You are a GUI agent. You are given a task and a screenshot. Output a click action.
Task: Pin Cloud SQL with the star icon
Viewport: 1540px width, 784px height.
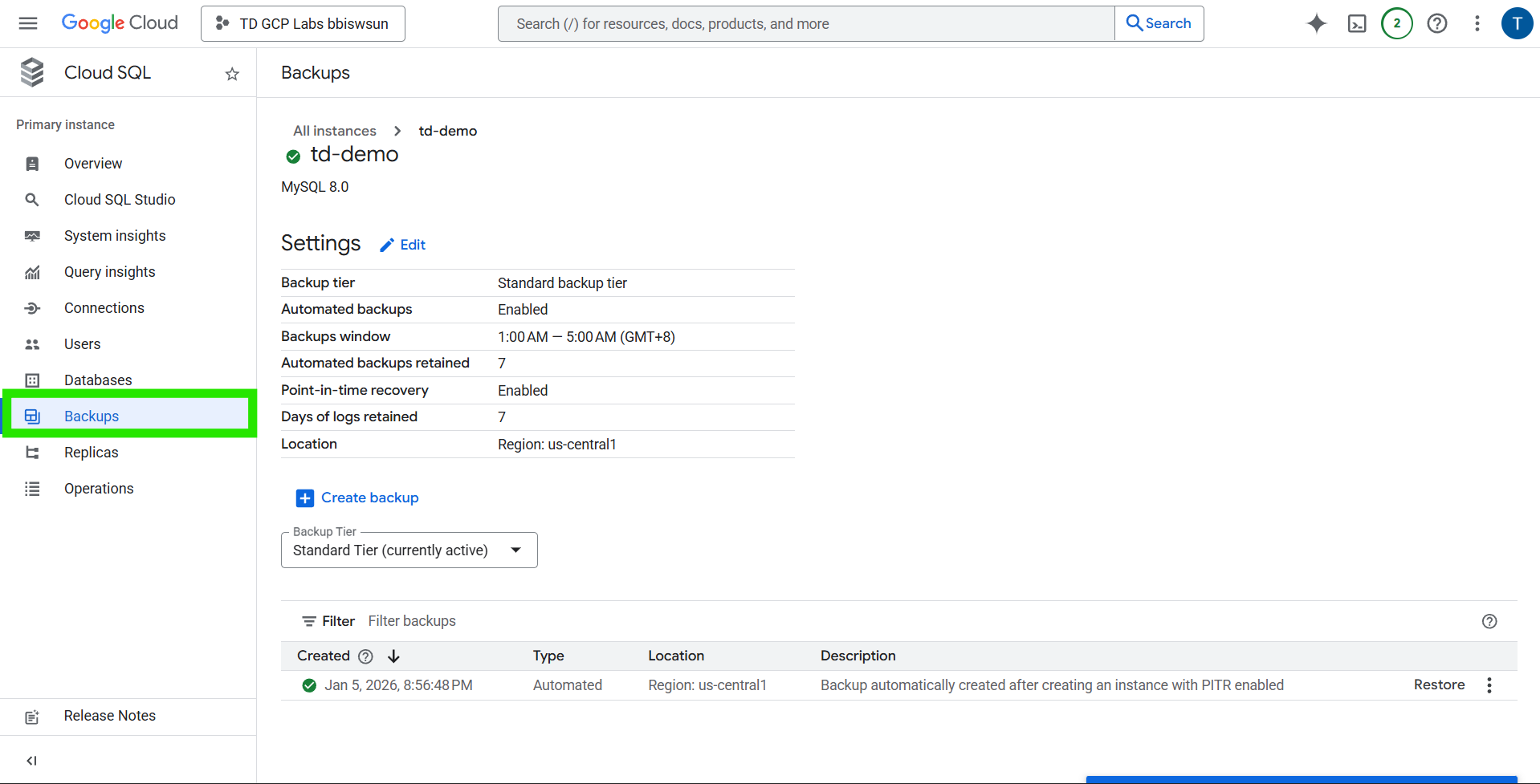[232, 74]
